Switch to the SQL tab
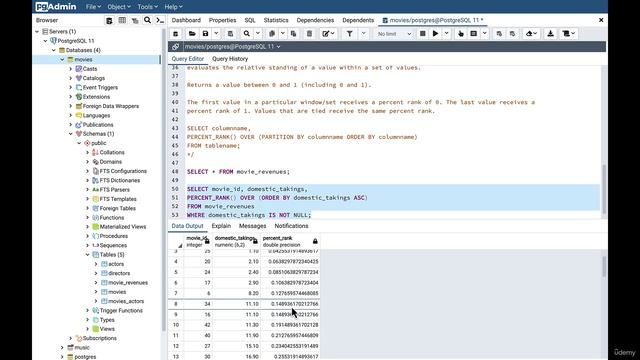Image resolution: width=640 pixels, height=360 pixels. (250, 20)
